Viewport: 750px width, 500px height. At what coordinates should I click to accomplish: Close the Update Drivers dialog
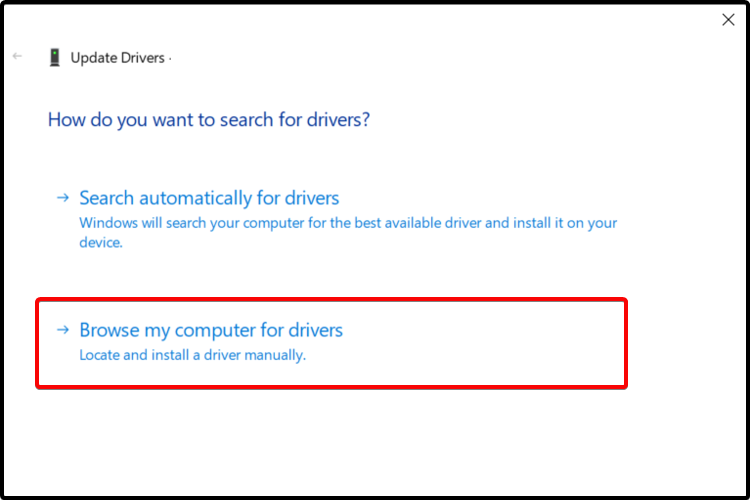click(x=728, y=20)
